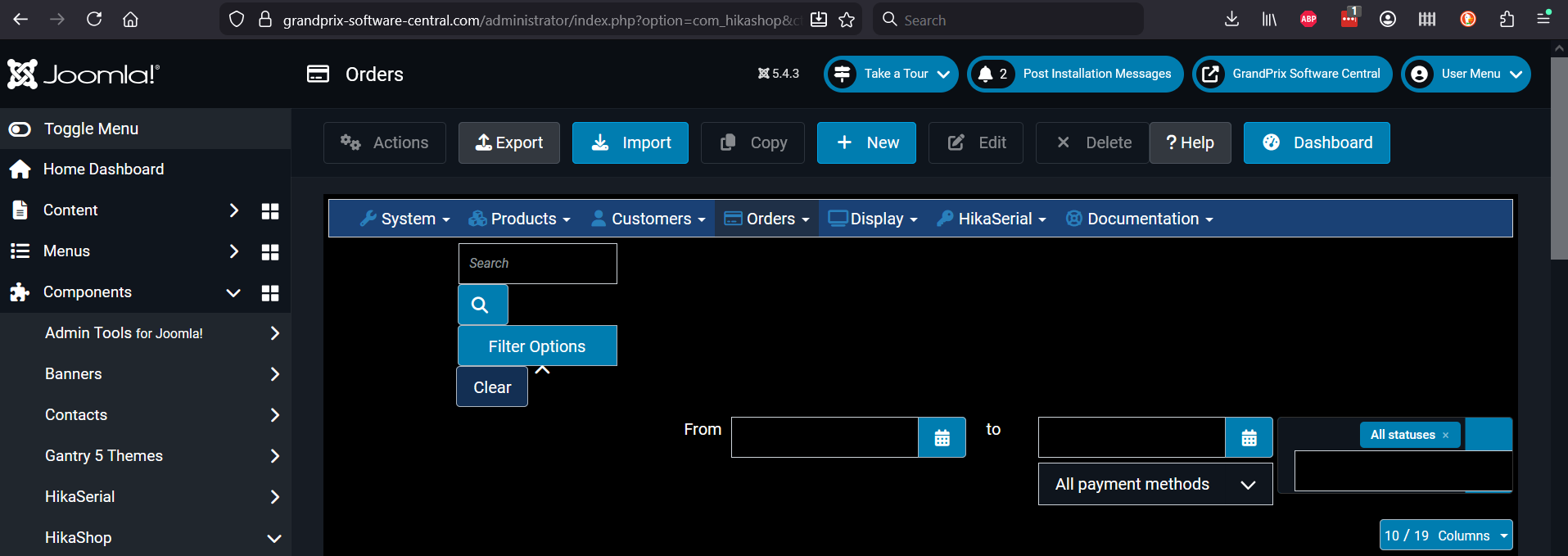Viewport: 1568px width, 556px height.
Task: Remove the All statuses tag
Action: coord(1445,435)
